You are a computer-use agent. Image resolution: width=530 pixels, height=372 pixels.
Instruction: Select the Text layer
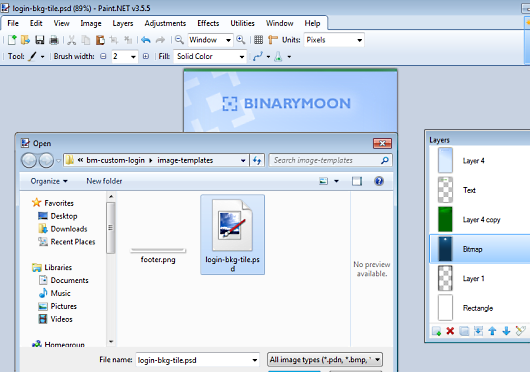click(x=480, y=190)
